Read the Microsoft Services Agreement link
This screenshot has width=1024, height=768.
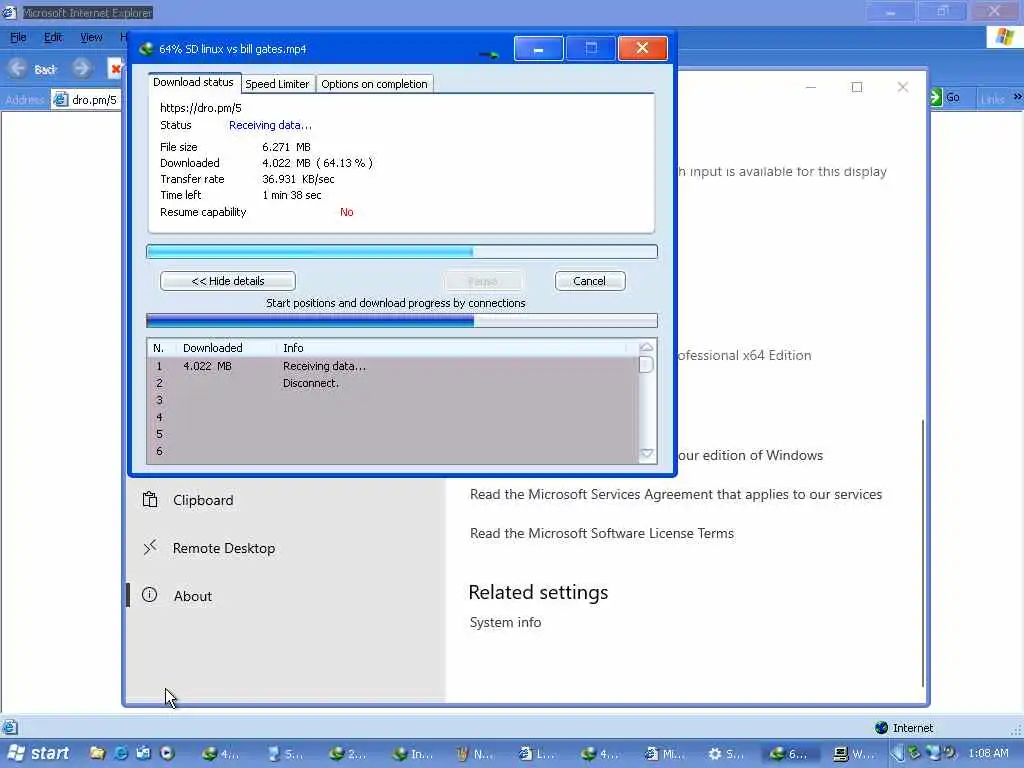[x=676, y=494]
